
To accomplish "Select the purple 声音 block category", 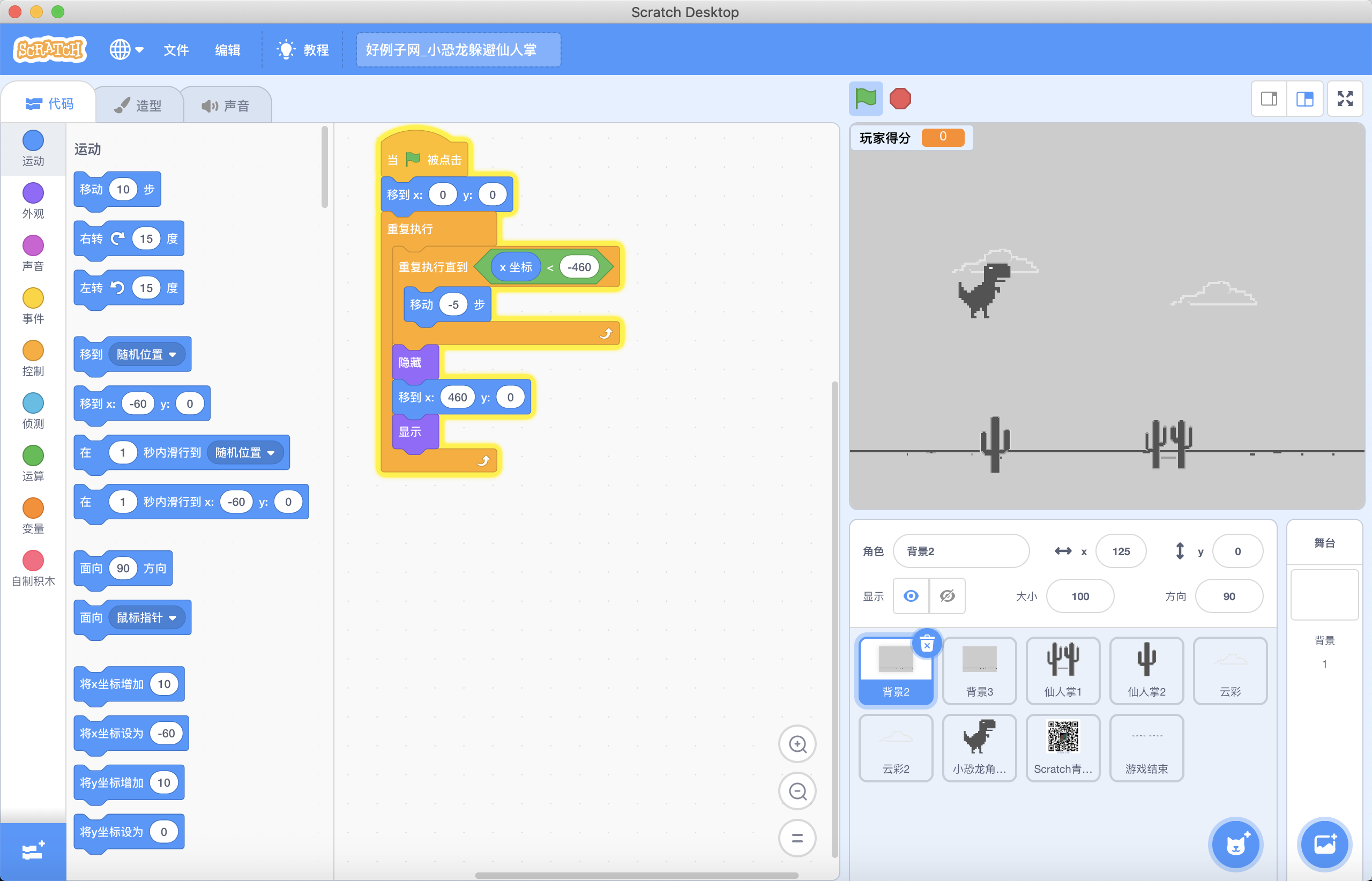I will (x=33, y=253).
